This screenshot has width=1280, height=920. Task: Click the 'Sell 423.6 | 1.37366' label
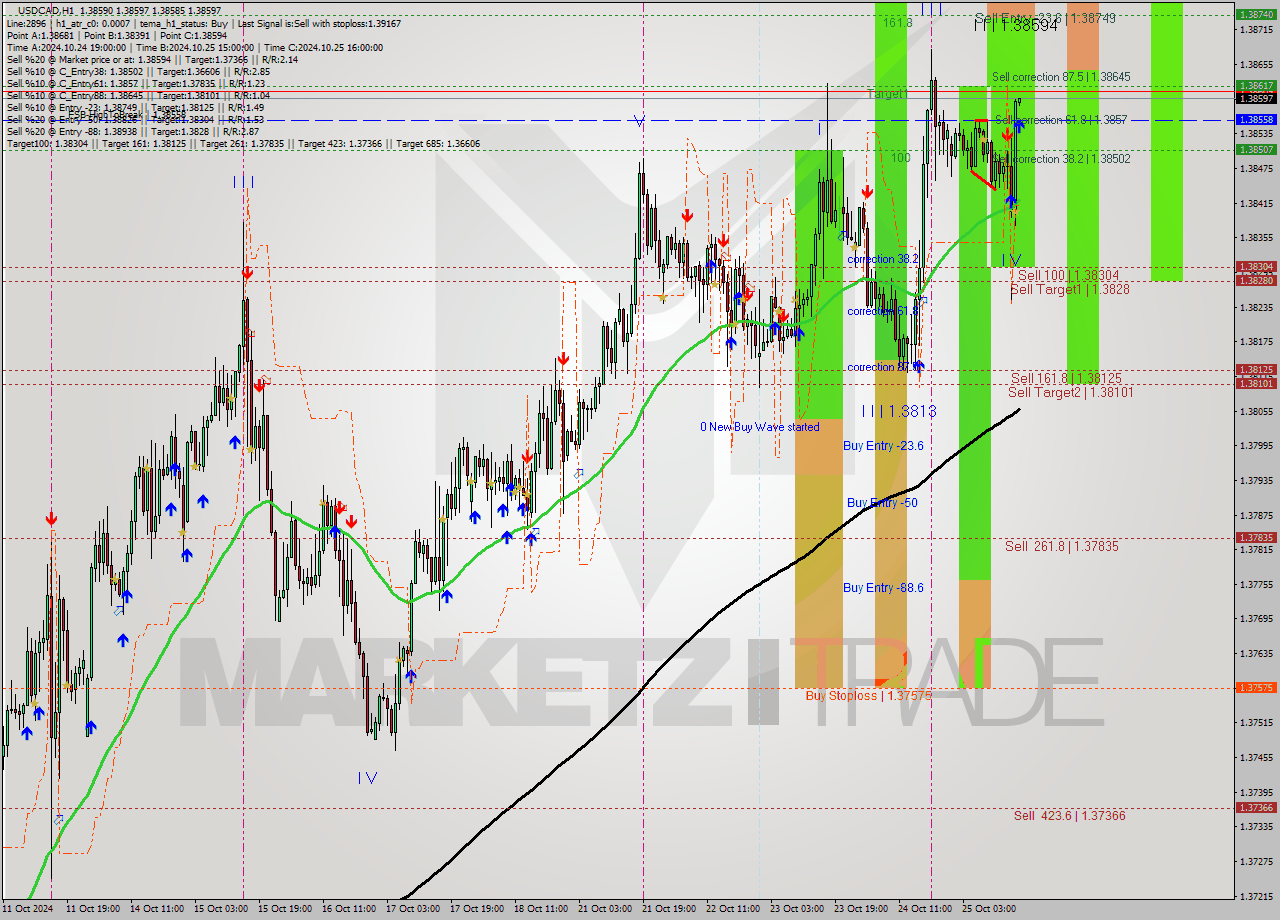click(x=1069, y=816)
